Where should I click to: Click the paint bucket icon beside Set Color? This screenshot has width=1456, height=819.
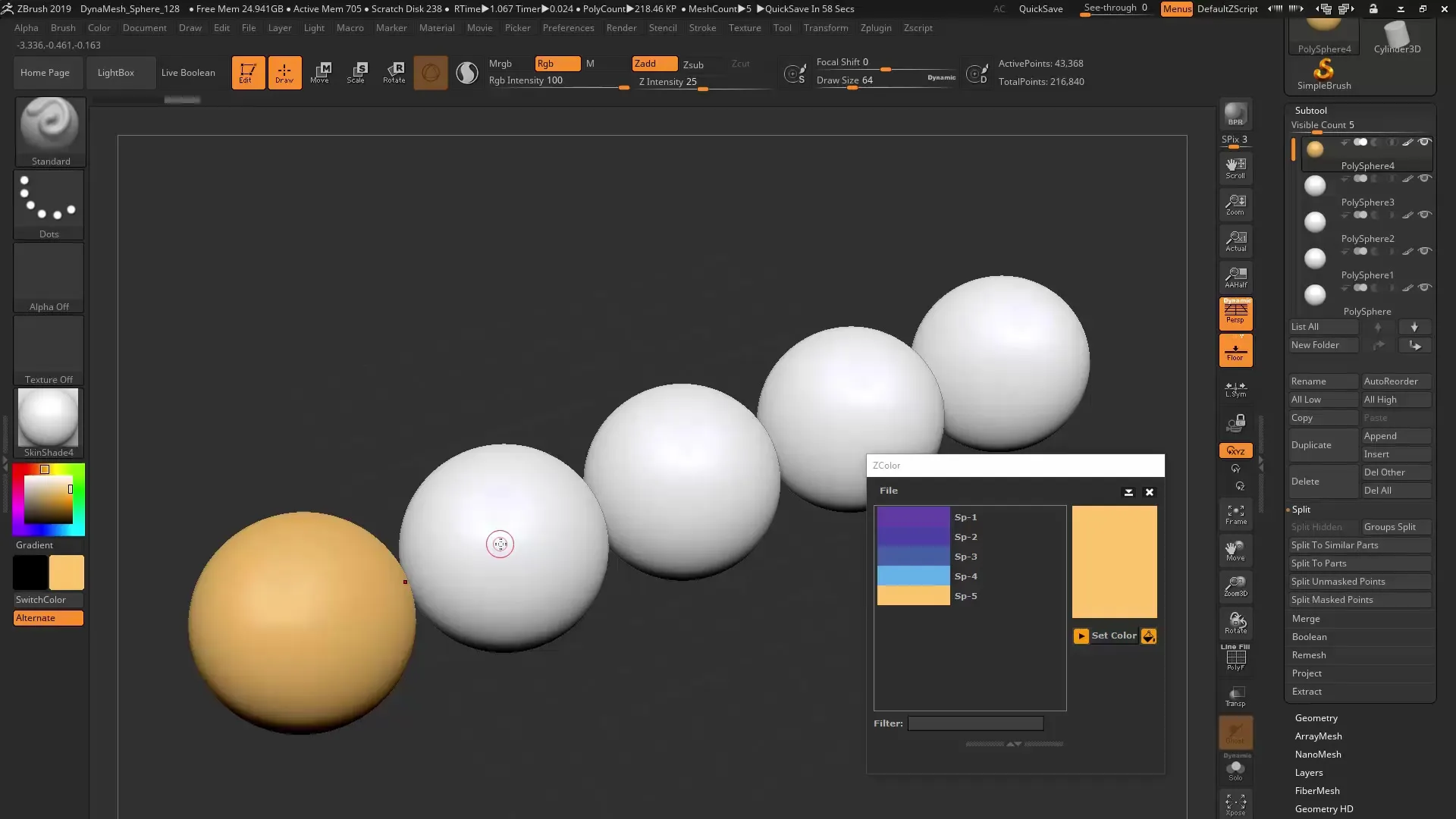[1149, 636]
